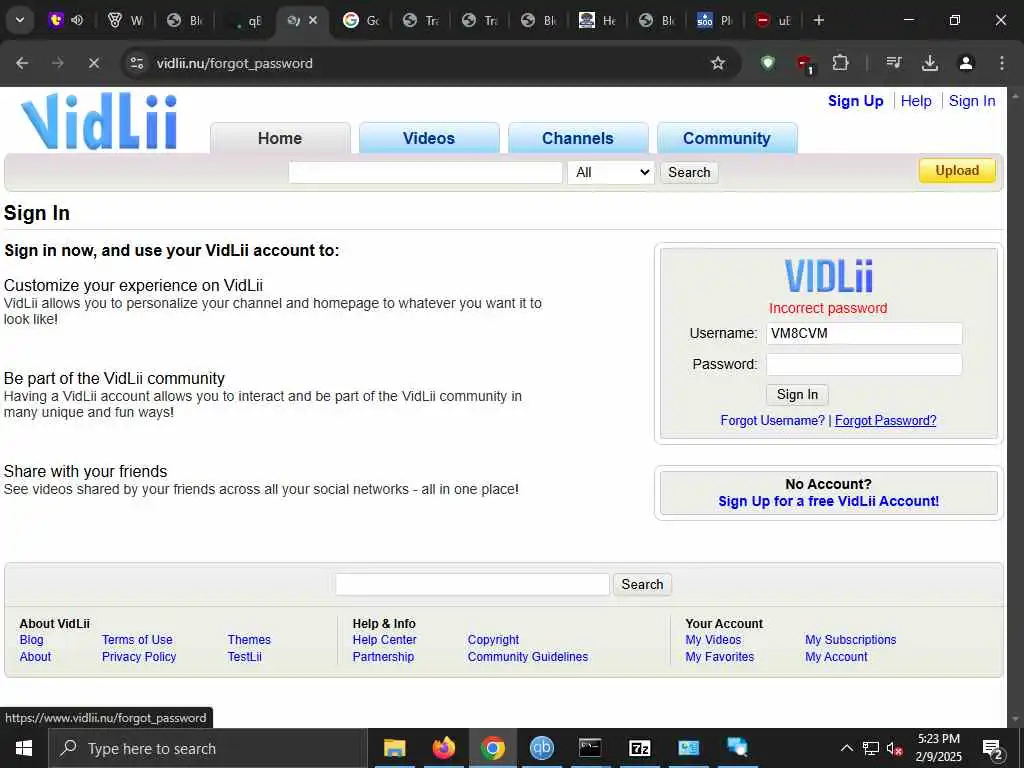Focus the top search text field
1024x768 pixels.
click(425, 172)
